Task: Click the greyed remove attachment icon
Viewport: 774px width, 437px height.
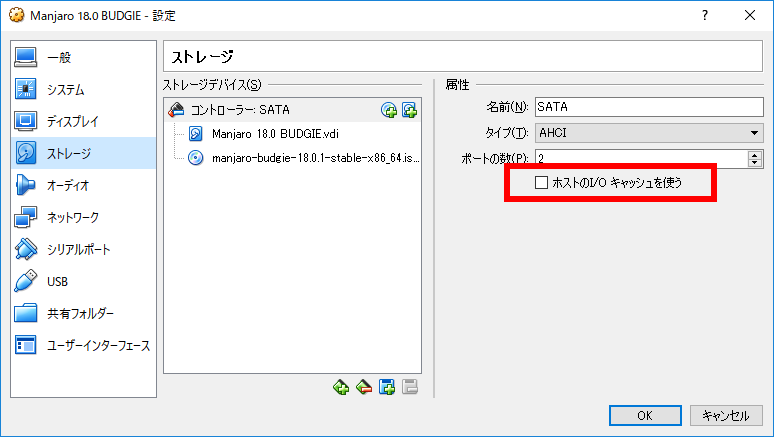Action: point(410,387)
